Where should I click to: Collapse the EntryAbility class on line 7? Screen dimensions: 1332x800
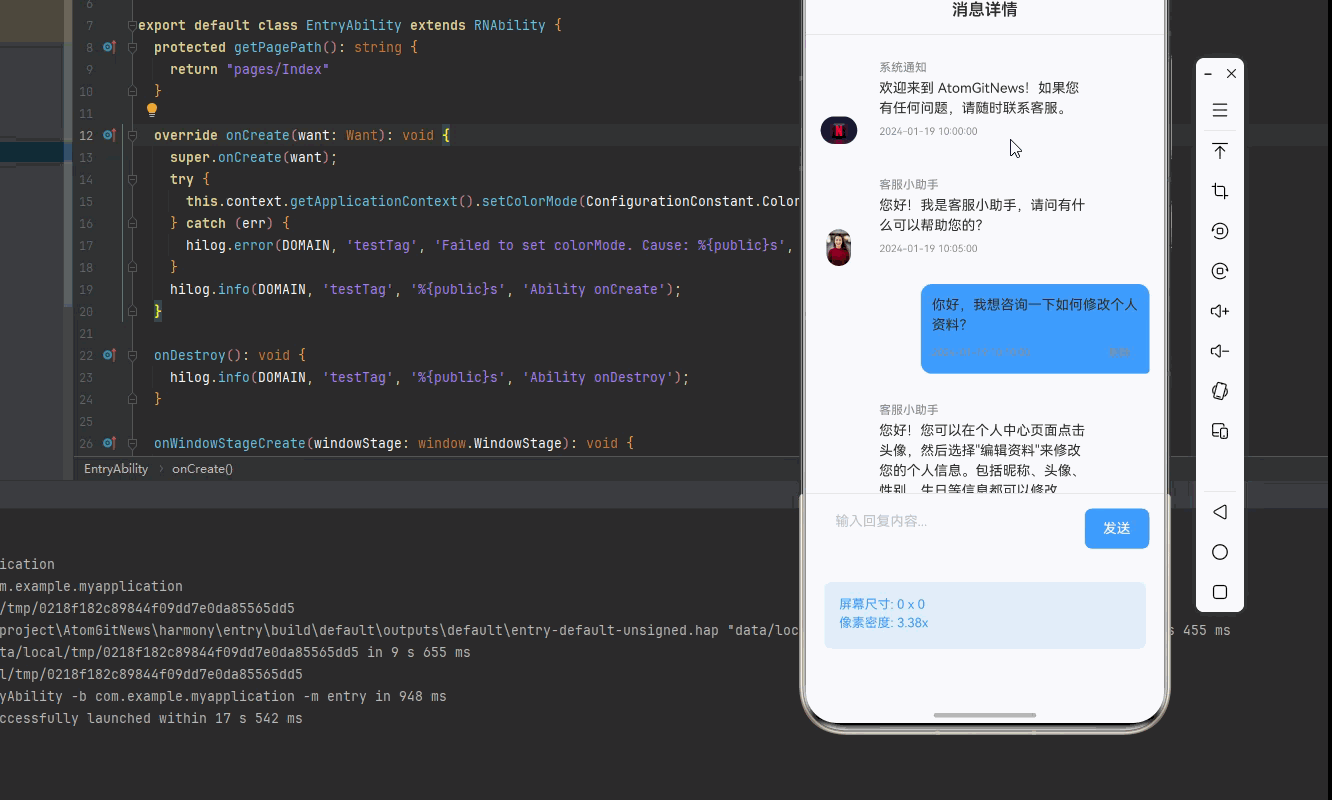click(x=131, y=25)
